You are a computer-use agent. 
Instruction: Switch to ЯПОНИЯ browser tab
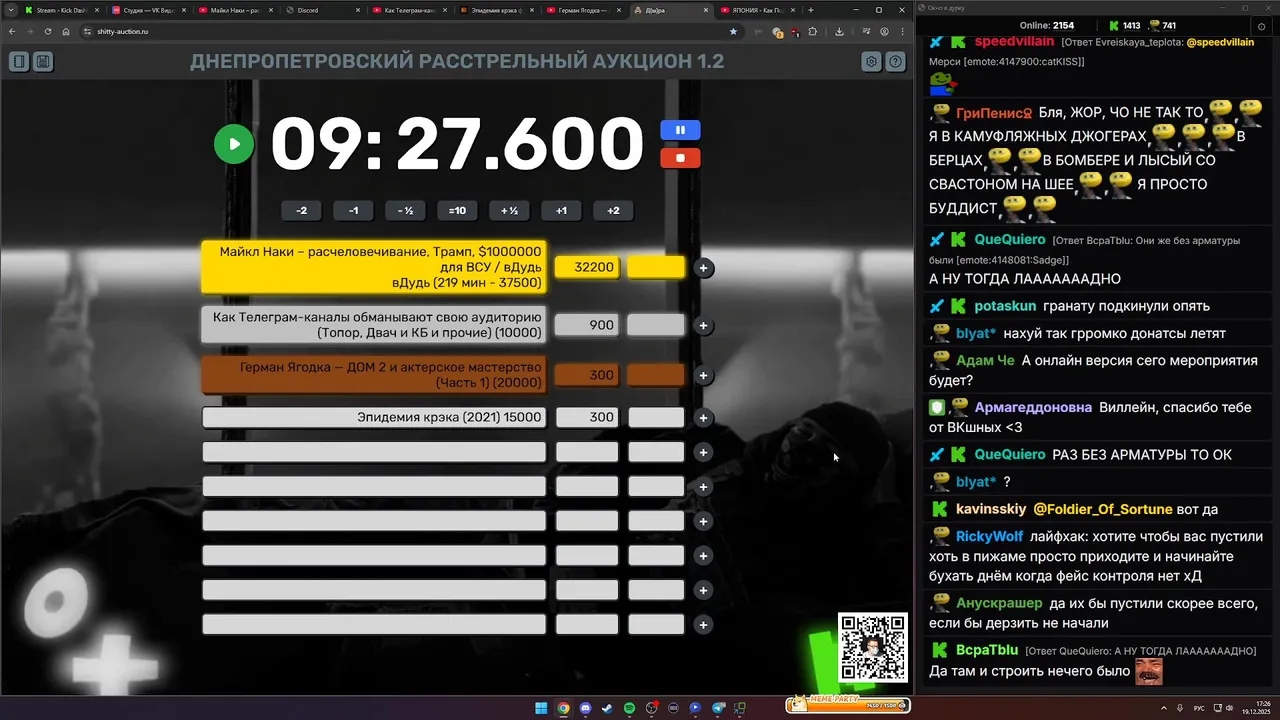(x=757, y=10)
